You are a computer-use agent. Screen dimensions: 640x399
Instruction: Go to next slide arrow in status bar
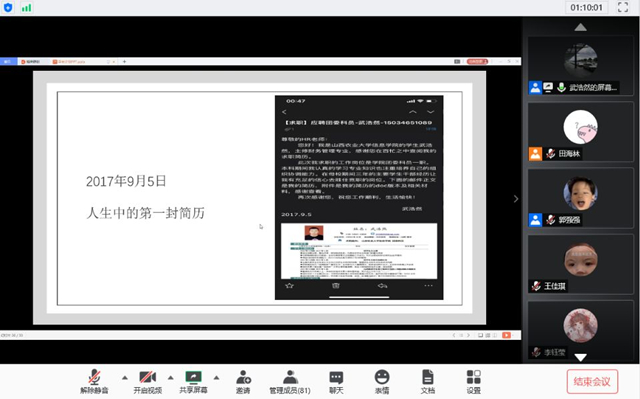click(x=468, y=335)
